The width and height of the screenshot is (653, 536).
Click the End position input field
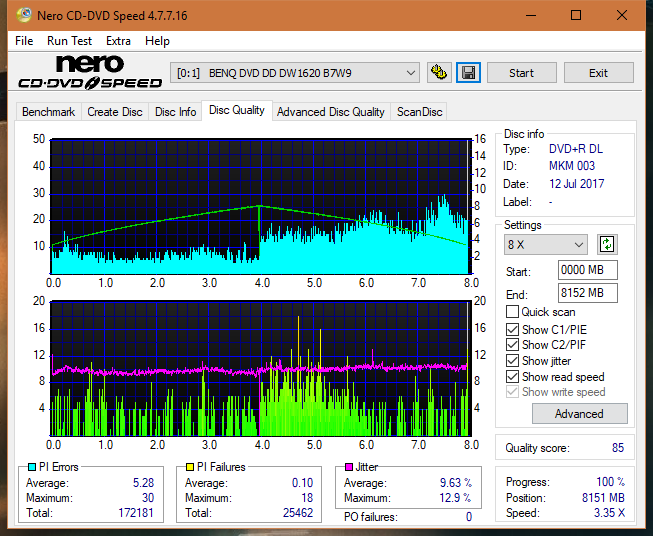tap(587, 293)
